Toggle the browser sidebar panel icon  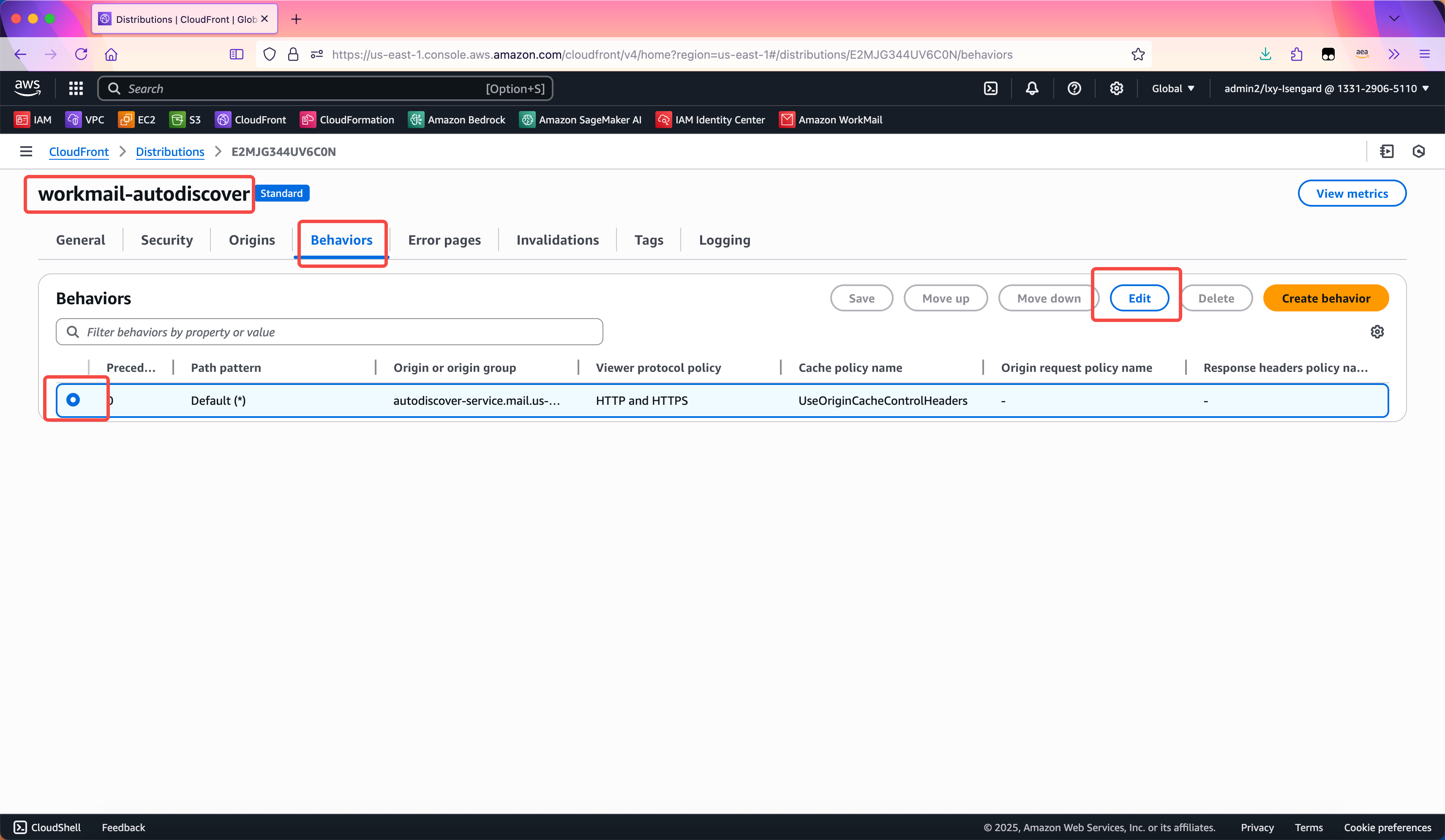coord(236,54)
